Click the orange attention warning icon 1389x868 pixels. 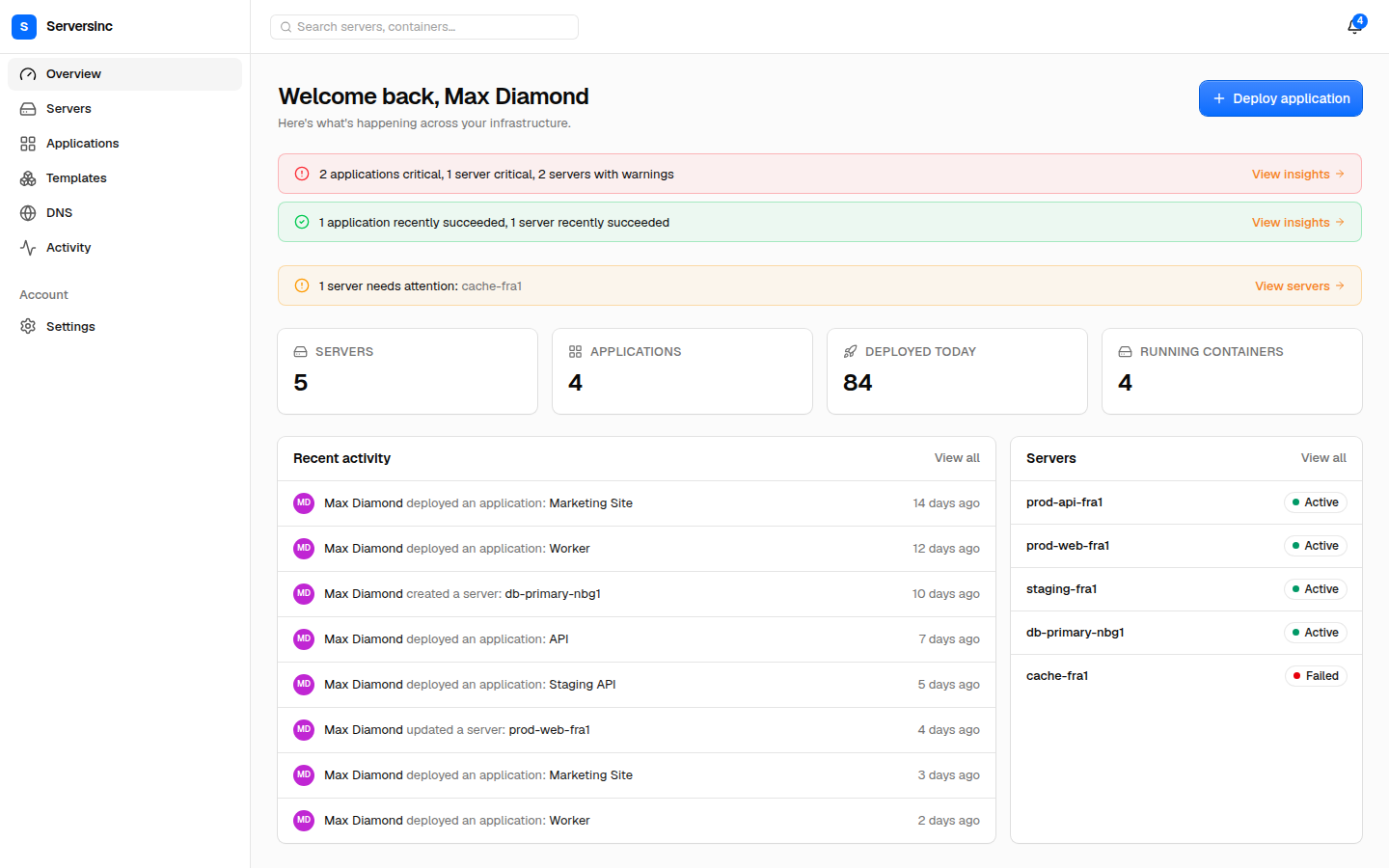pyautogui.click(x=302, y=285)
